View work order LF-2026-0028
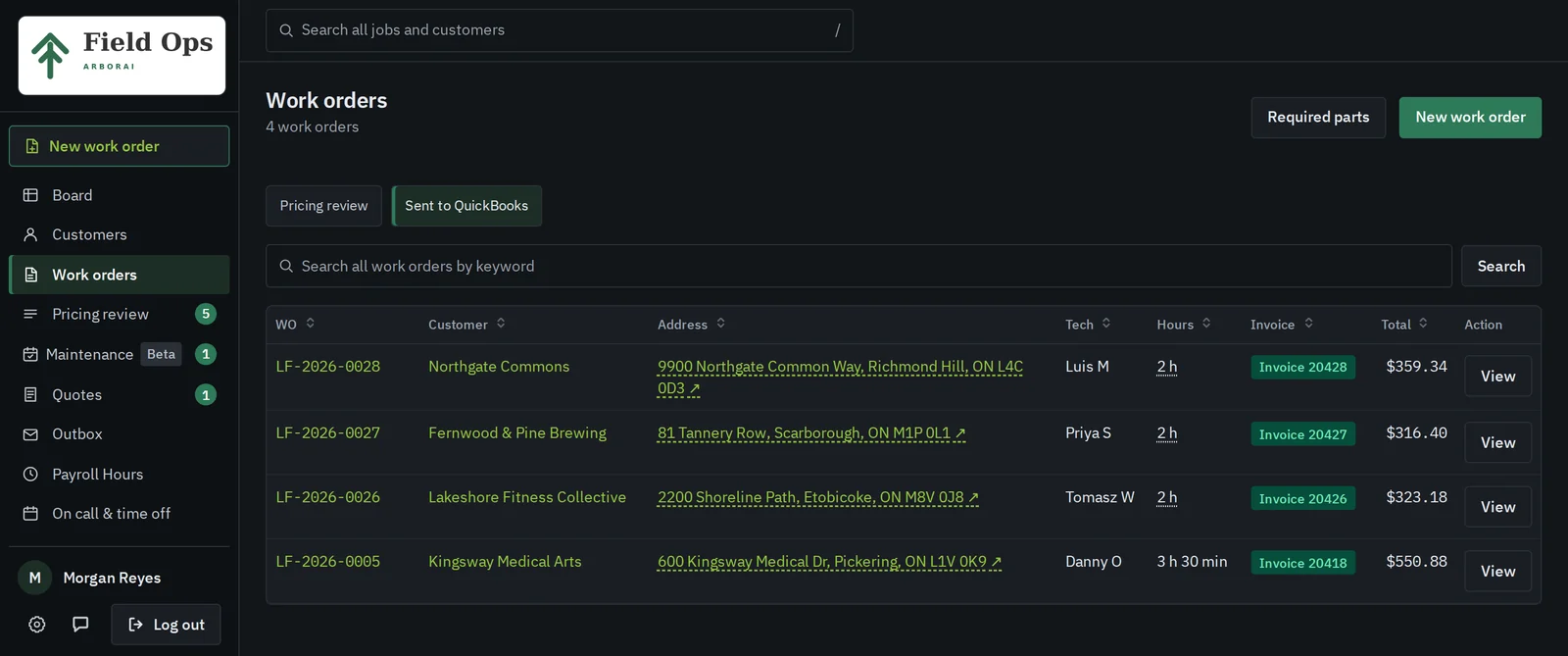 click(1497, 377)
